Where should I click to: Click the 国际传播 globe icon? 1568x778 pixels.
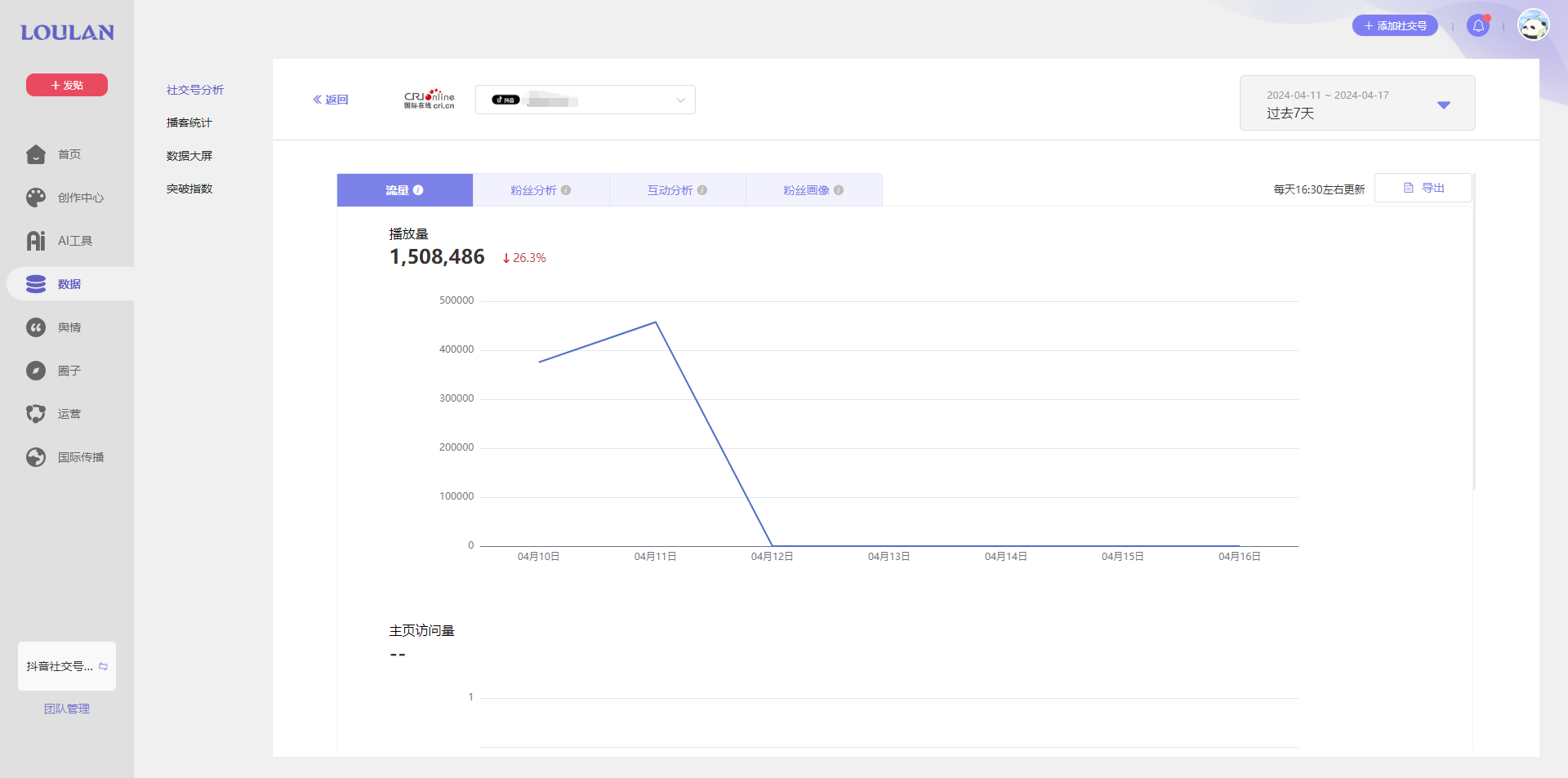36,457
